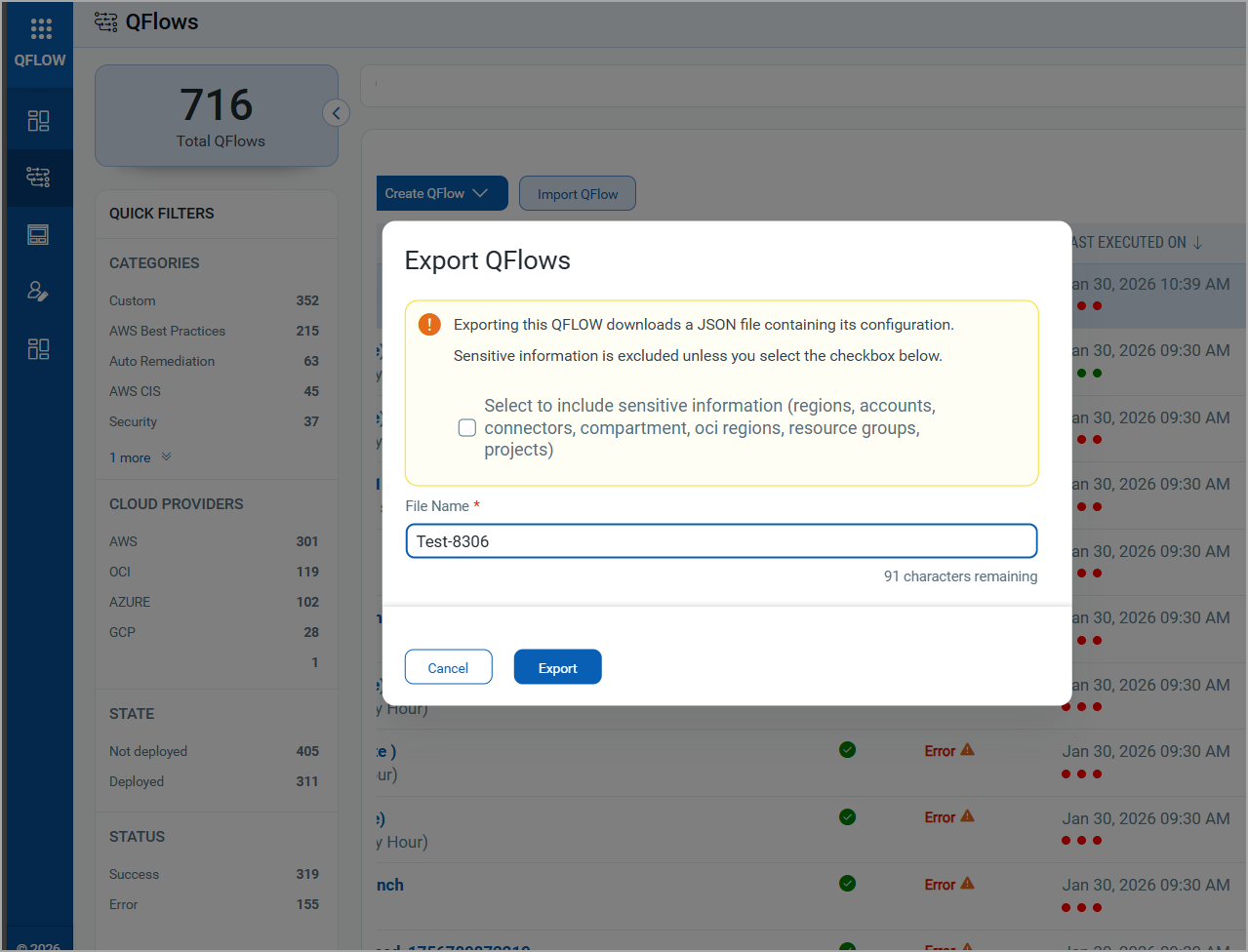
Task: Expand "1 more" categories
Action: tap(140, 457)
